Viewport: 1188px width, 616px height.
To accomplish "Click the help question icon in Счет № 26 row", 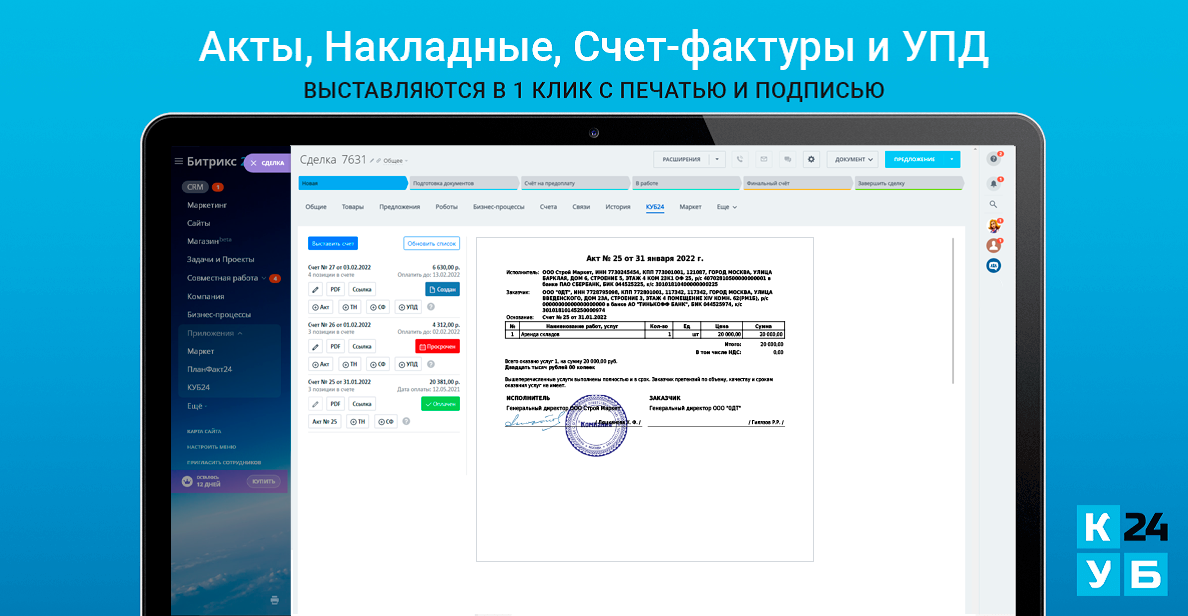I will click(x=430, y=364).
